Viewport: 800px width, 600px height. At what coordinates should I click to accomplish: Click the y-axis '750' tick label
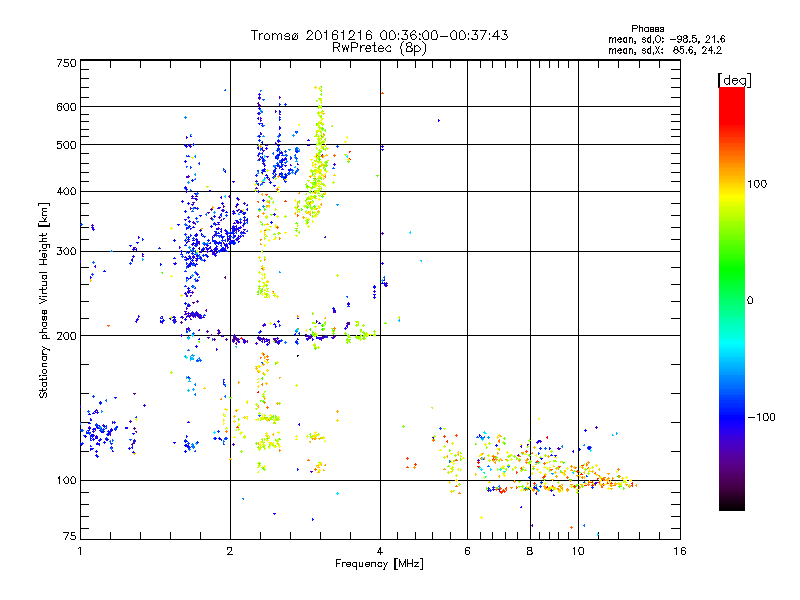point(66,63)
